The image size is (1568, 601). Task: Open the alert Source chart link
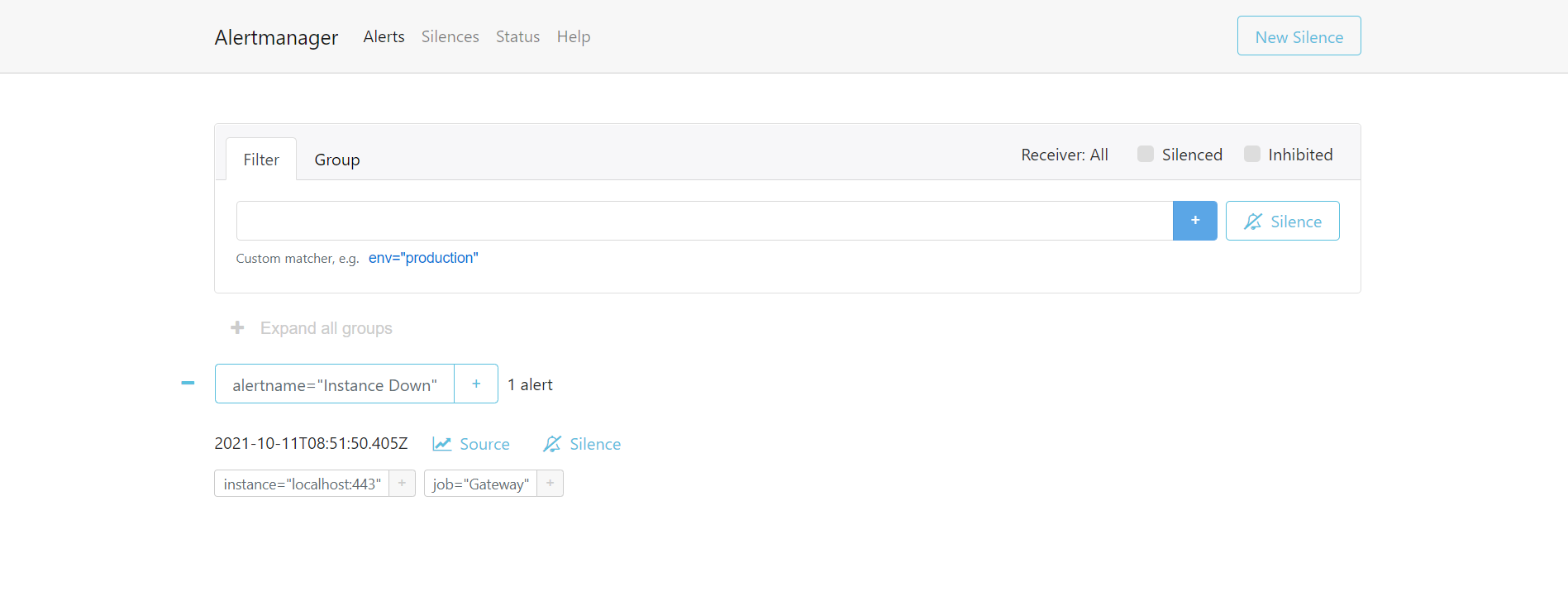point(471,444)
